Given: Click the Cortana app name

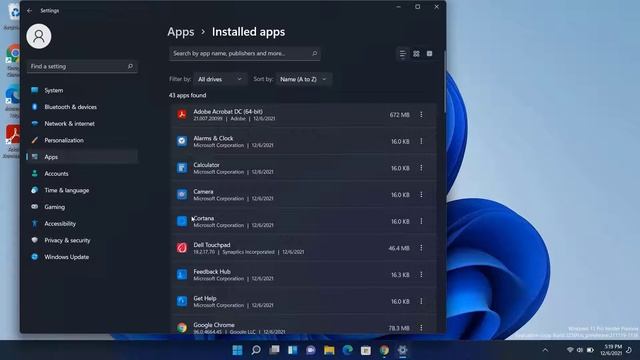Looking at the screenshot, I should point(204,218).
